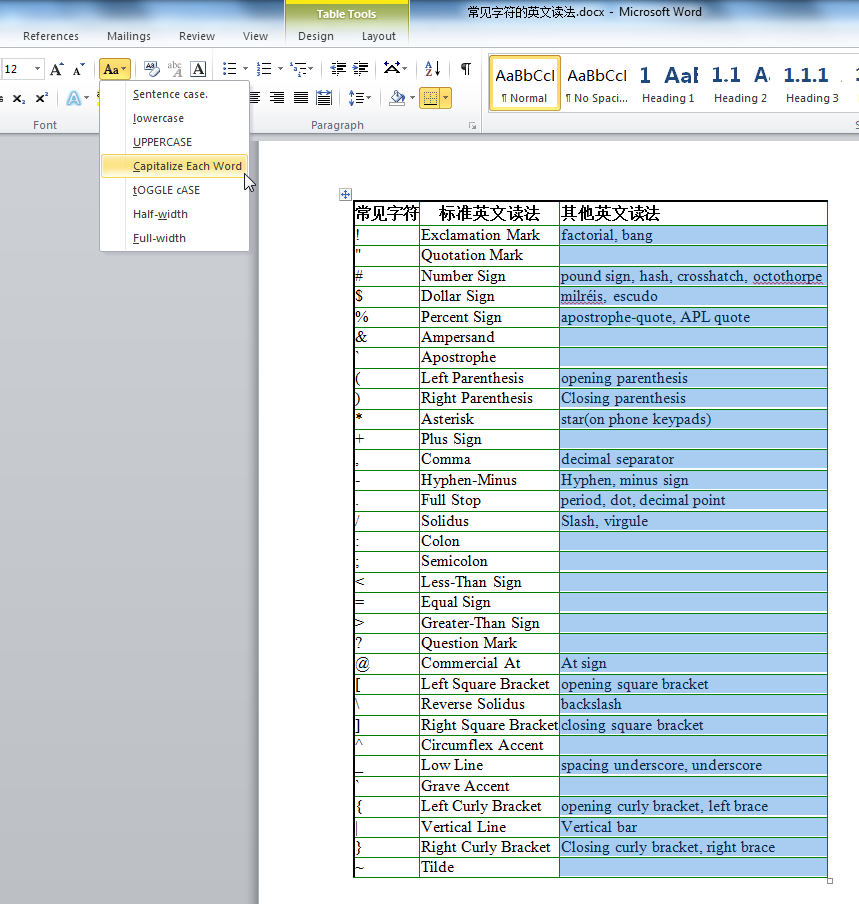859x904 pixels.
Task: Open the font size dropdown
Action: pos(37,69)
